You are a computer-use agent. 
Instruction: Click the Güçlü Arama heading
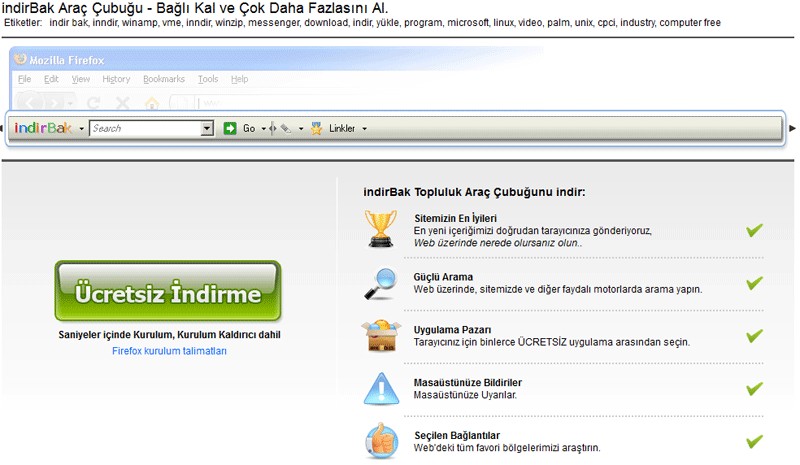coord(443,277)
